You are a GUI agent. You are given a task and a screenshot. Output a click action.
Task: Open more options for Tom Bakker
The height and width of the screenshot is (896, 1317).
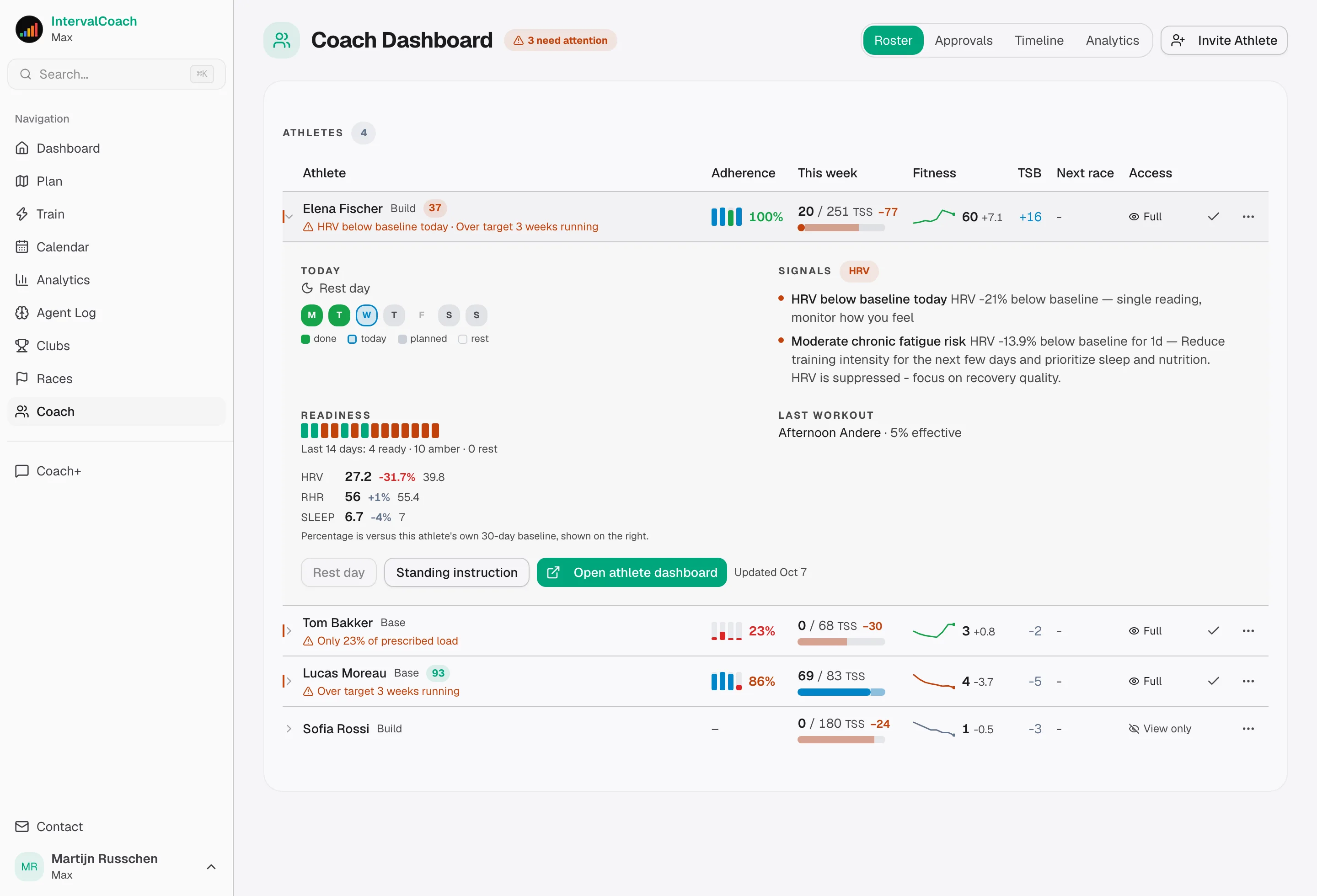click(x=1248, y=630)
